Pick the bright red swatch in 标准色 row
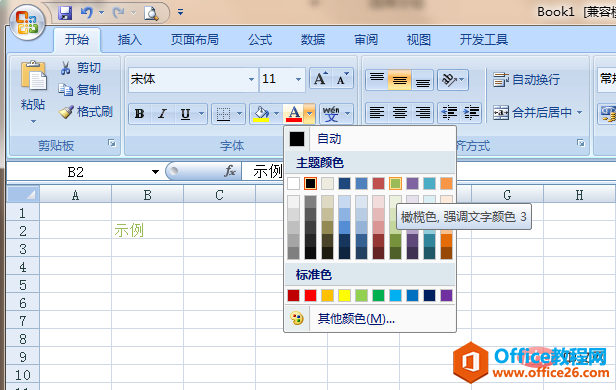This screenshot has width=616, height=390. (x=310, y=295)
